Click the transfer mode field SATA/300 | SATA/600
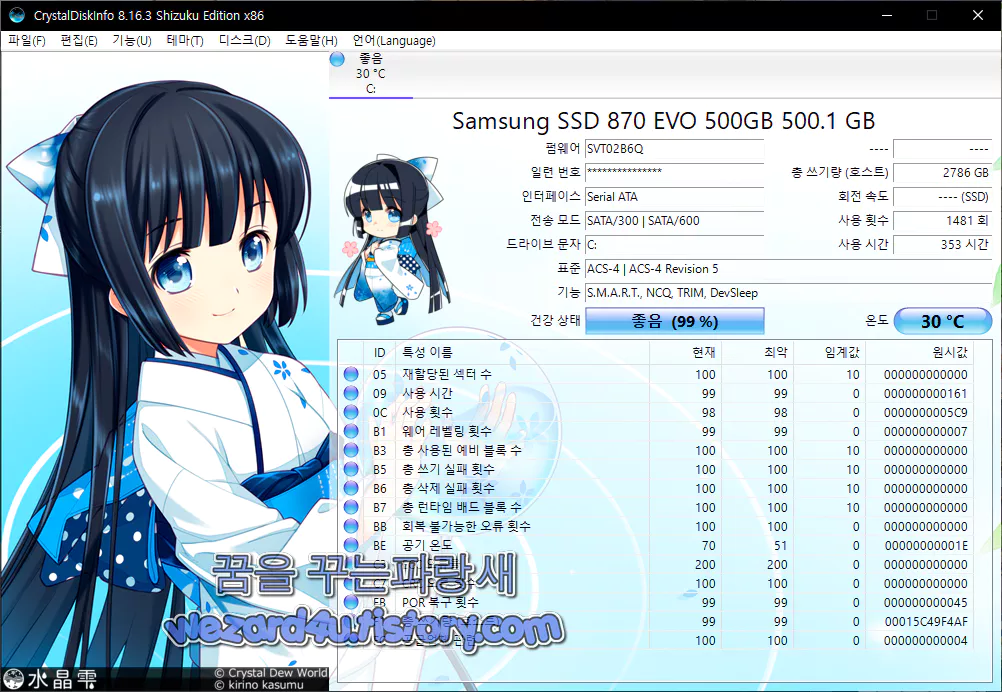This screenshot has height=692, width=1002. coord(674,220)
